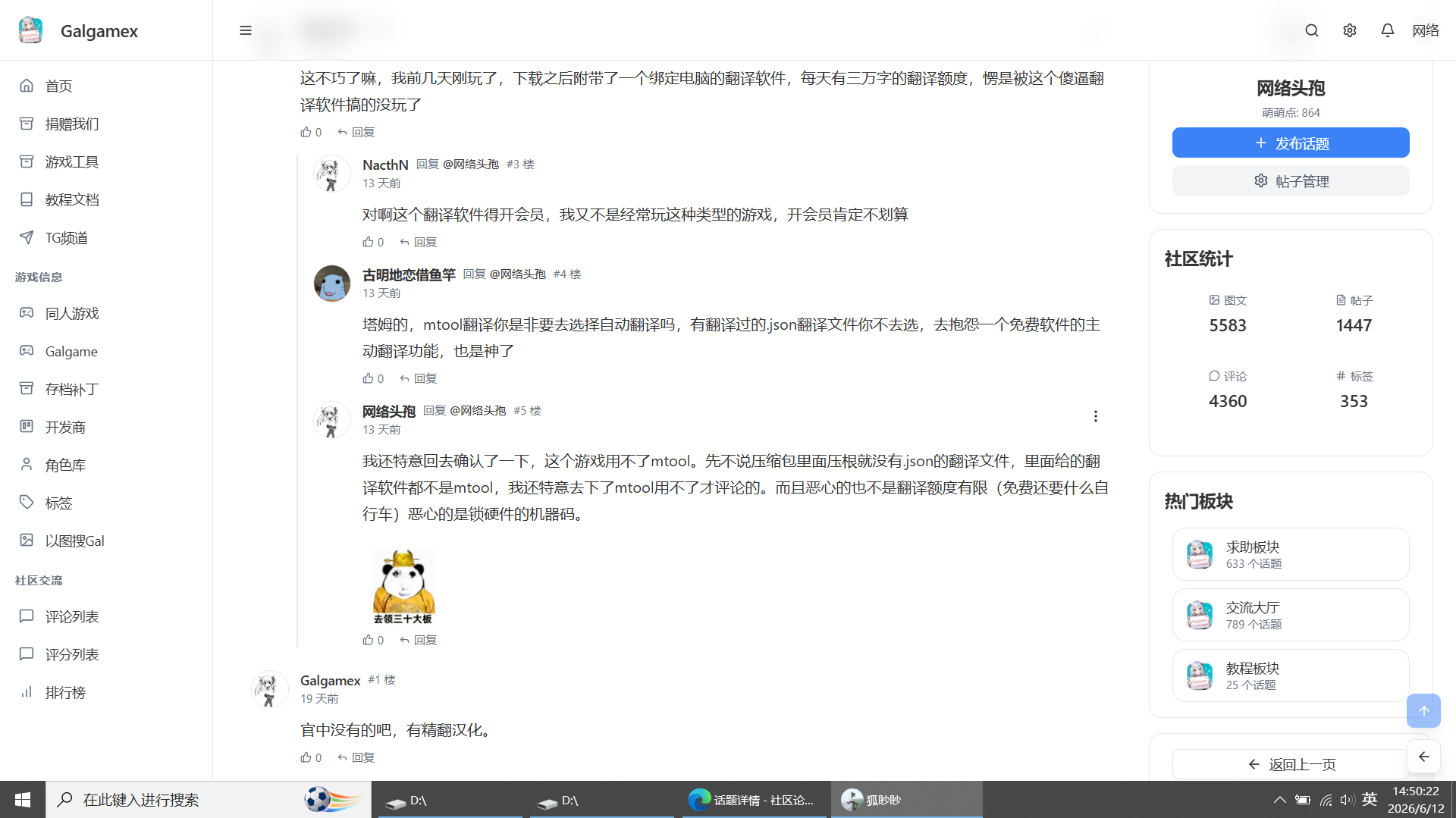Reply to 网络头孢's #5 楼 comment
Image resolution: width=1456 pixels, height=818 pixels.
coord(419,640)
